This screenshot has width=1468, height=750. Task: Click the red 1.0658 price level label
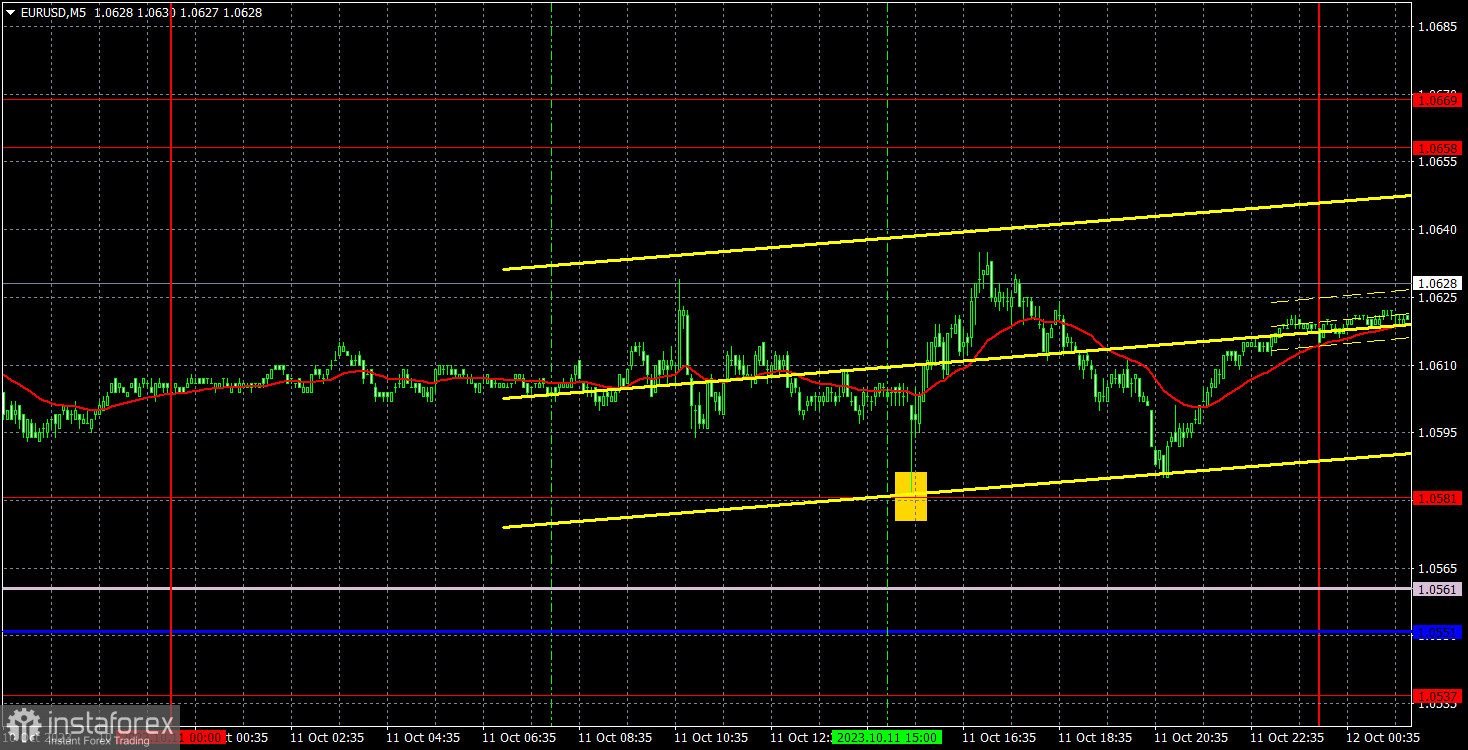(1438, 148)
